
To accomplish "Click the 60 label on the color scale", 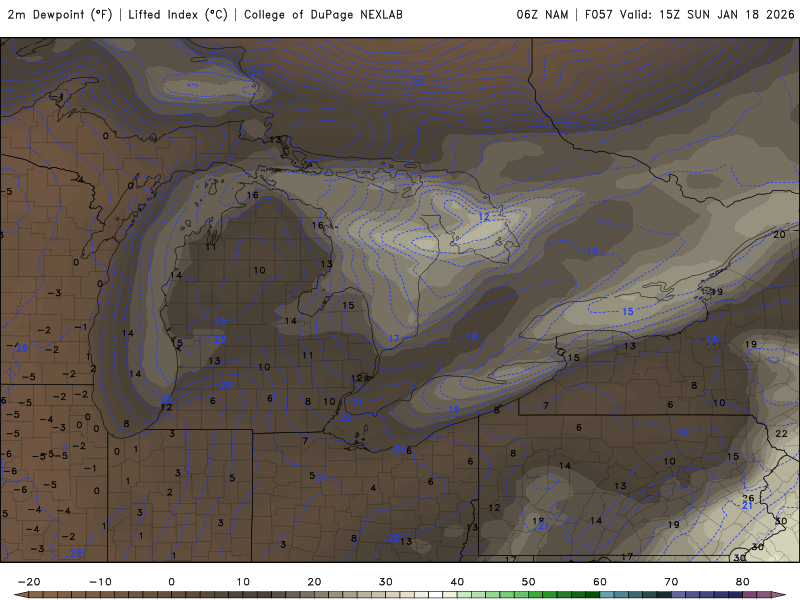I will tap(600, 582).
